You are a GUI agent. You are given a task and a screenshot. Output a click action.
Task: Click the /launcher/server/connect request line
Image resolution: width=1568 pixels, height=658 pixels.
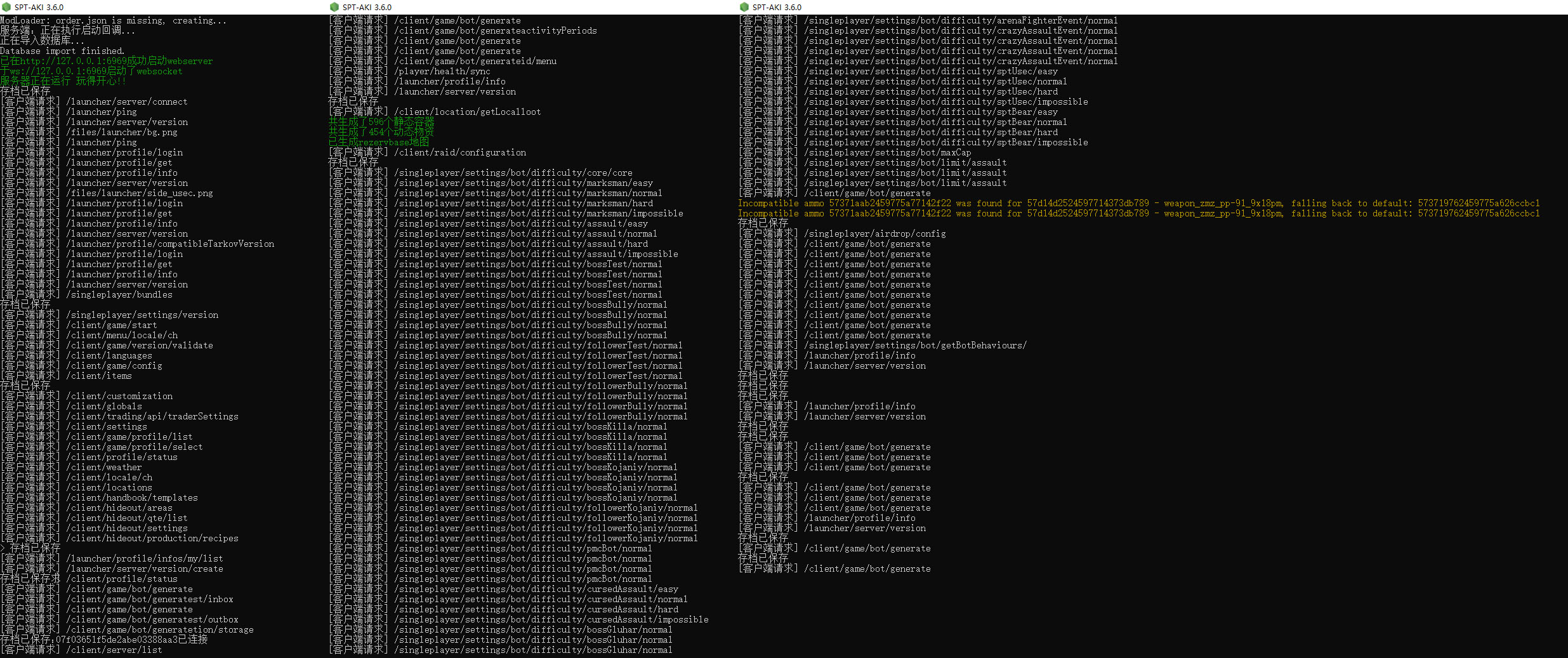click(127, 102)
